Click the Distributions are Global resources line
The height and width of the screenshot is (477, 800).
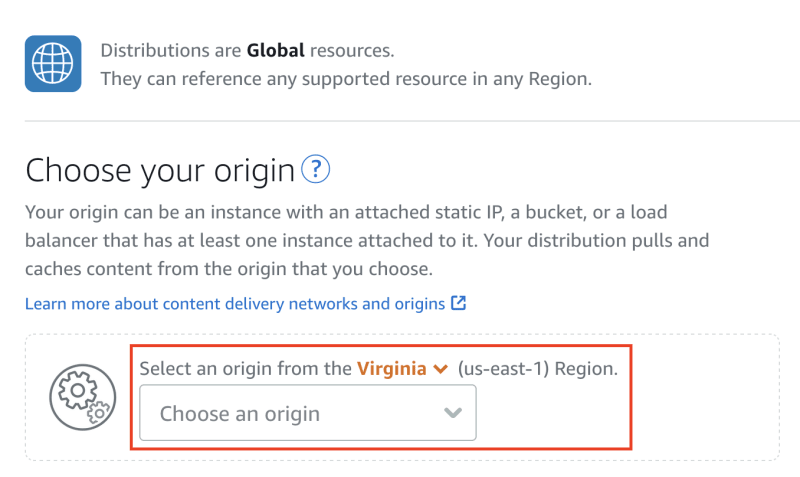point(247,51)
